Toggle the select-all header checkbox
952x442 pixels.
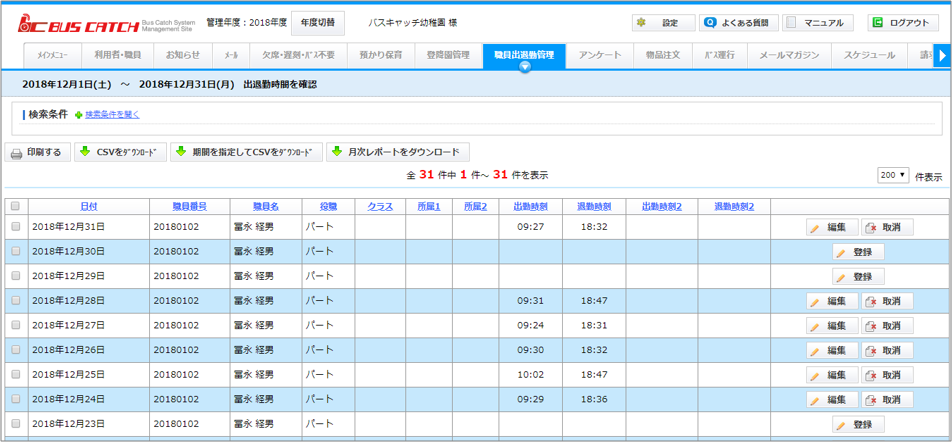(x=16, y=206)
